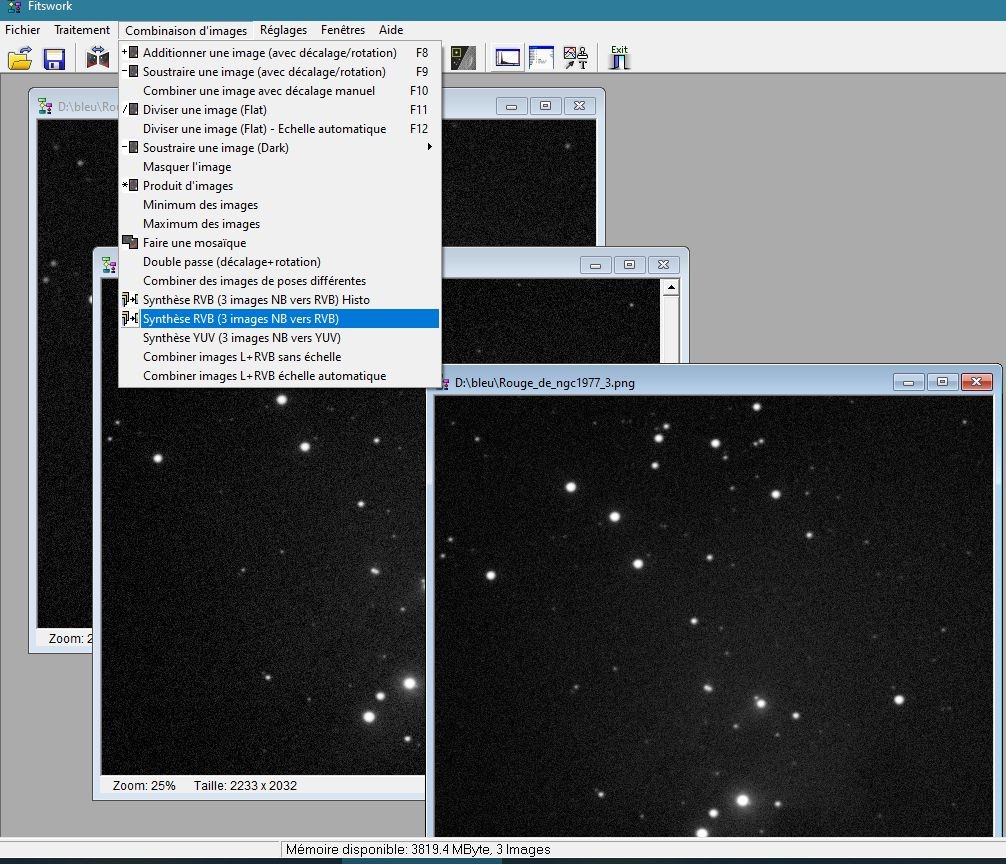The height and width of the screenshot is (864, 1006).
Task: Close the Combinaison d'images menu header
Action: [186, 30]
